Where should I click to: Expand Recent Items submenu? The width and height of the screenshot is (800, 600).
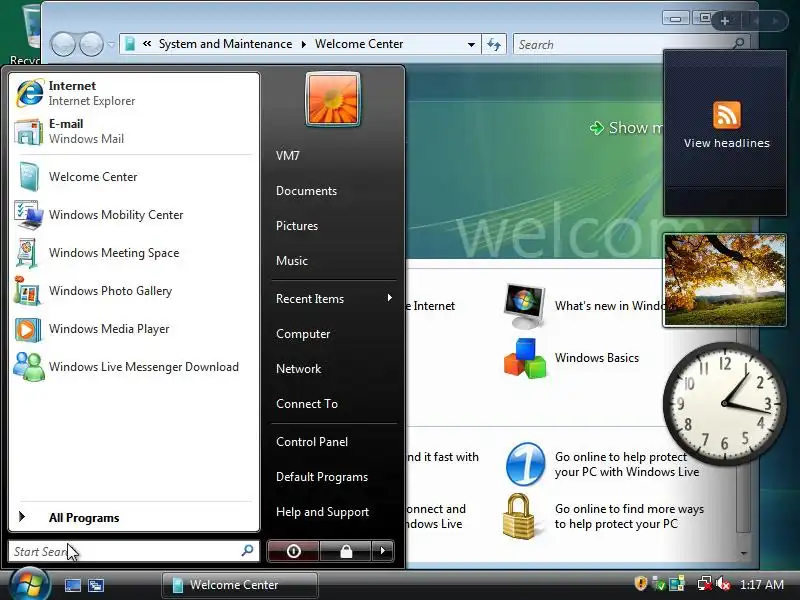pyautogui.click(x=334, y=298)
